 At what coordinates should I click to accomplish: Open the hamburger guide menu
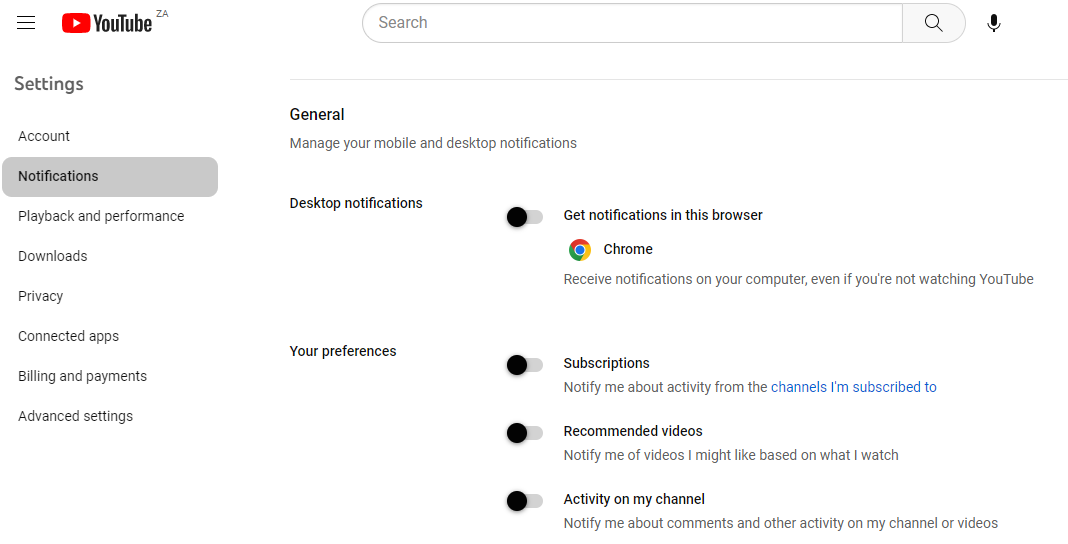point(26,23)
